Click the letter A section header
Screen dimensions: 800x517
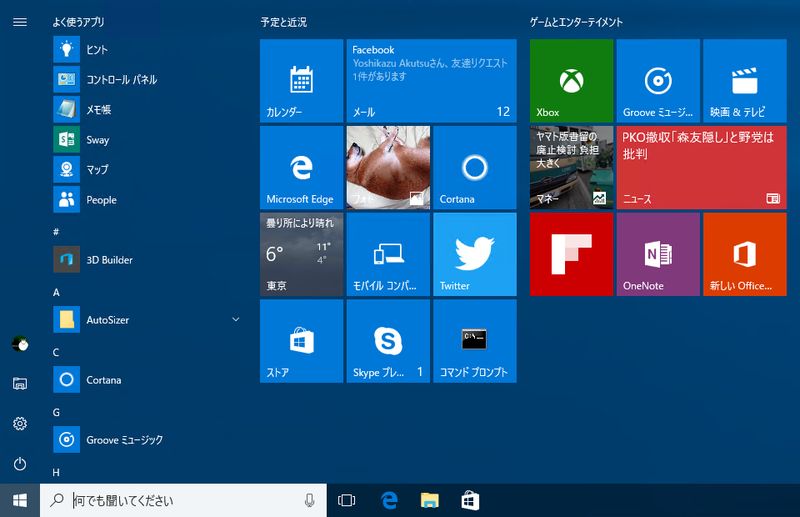click(56, 292)
